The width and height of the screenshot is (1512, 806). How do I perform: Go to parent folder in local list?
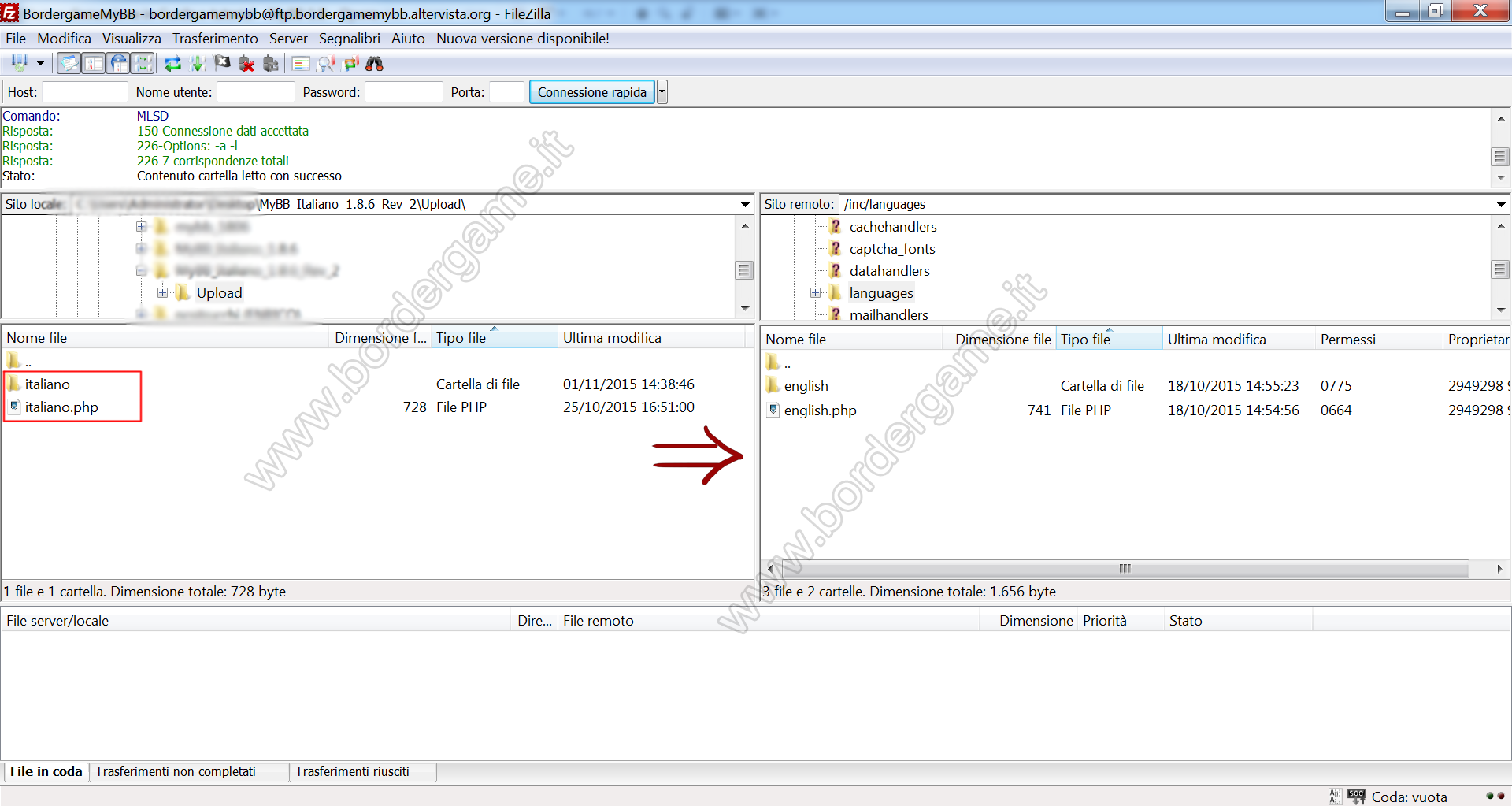click(20, 362)
